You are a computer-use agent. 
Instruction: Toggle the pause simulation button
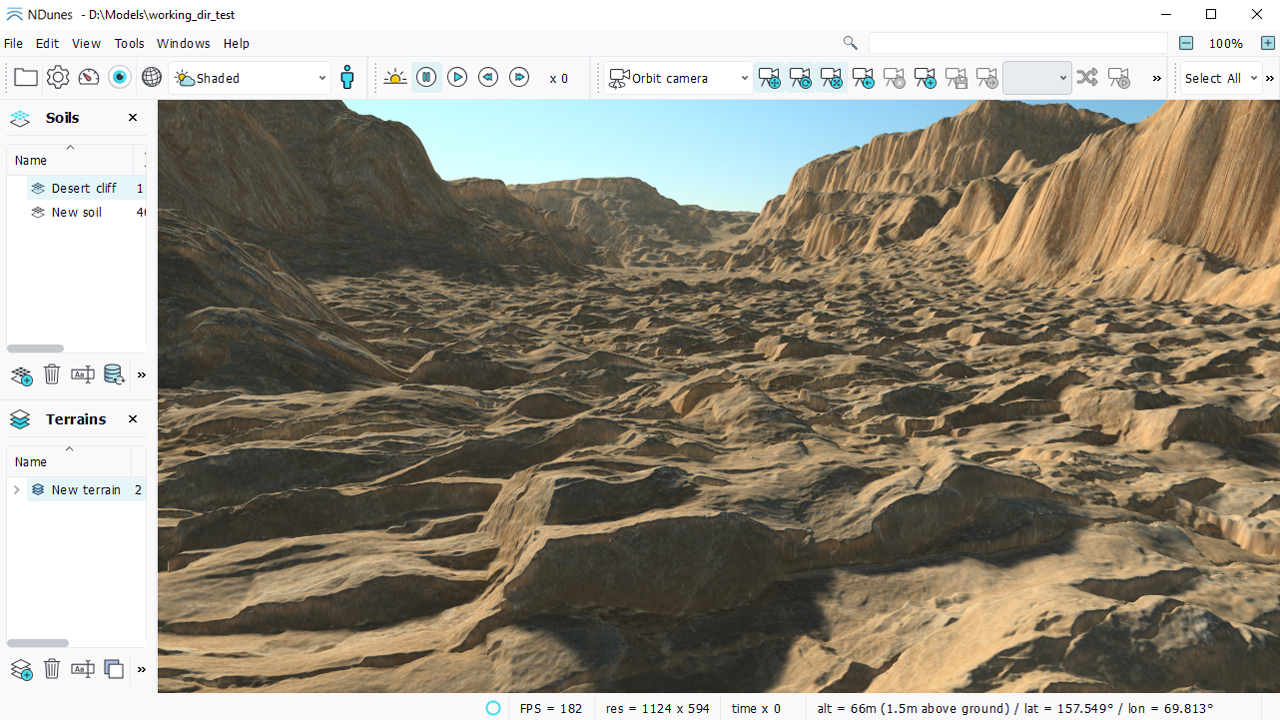(426, 78)
